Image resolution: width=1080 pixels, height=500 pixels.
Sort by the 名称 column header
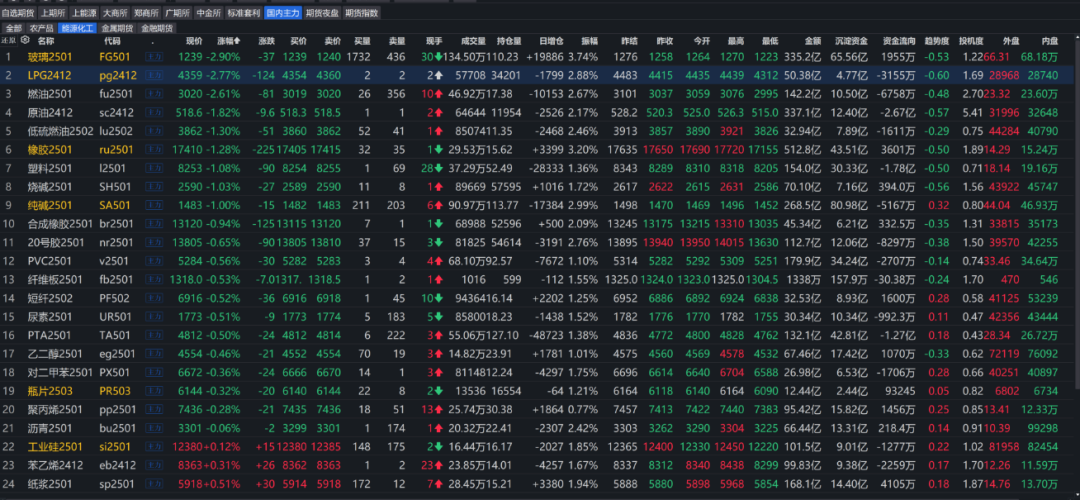45,41
